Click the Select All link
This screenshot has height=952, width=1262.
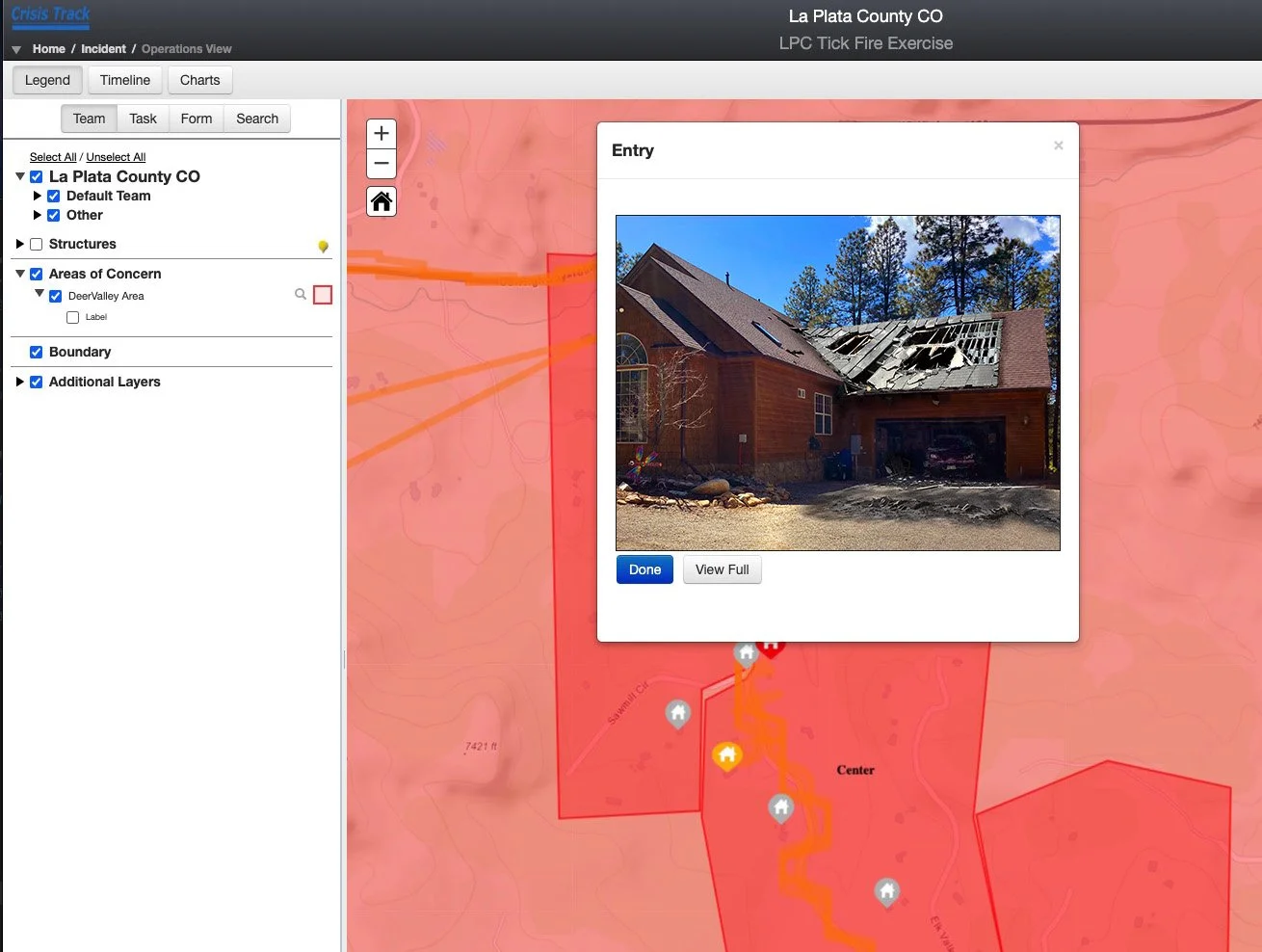tap(53, 157)
